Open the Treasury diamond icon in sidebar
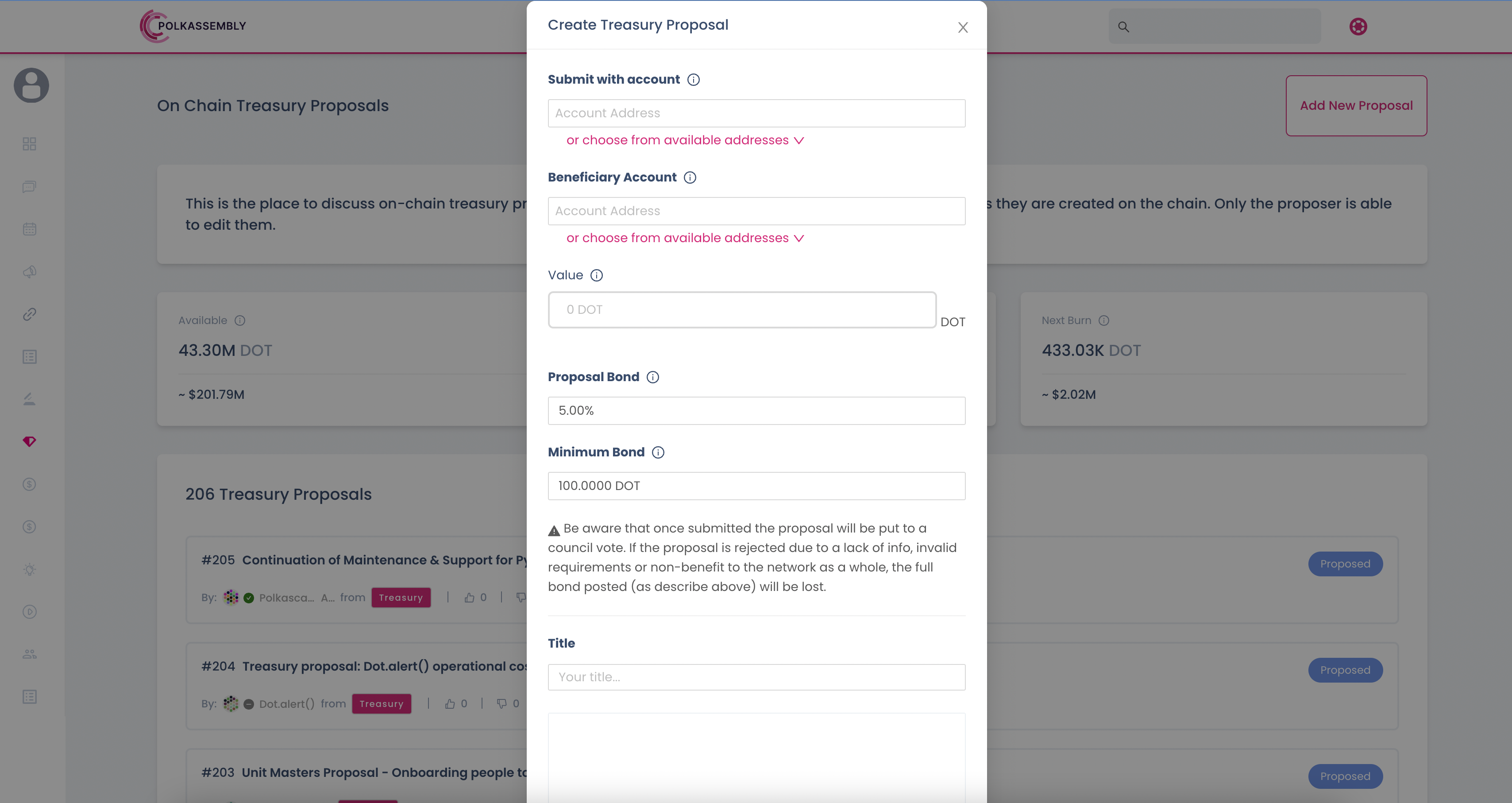This screenshot has height=803, width=1512. [29, 441]
